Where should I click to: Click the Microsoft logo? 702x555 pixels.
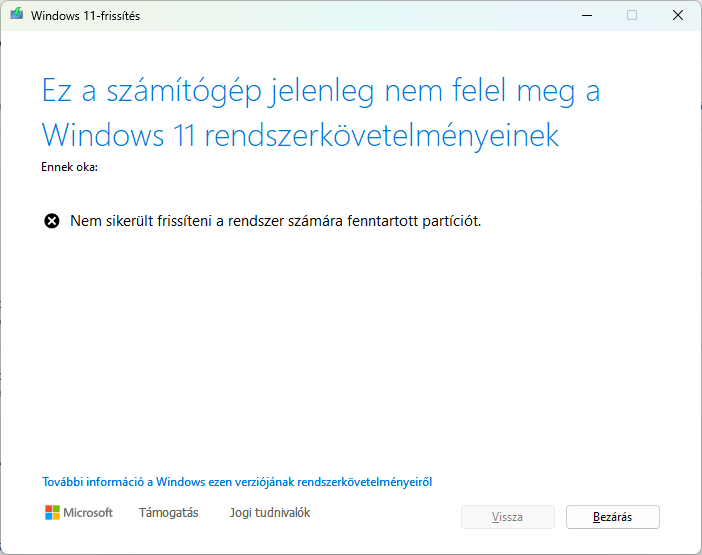pyautogui.click(x=79, y=512)
